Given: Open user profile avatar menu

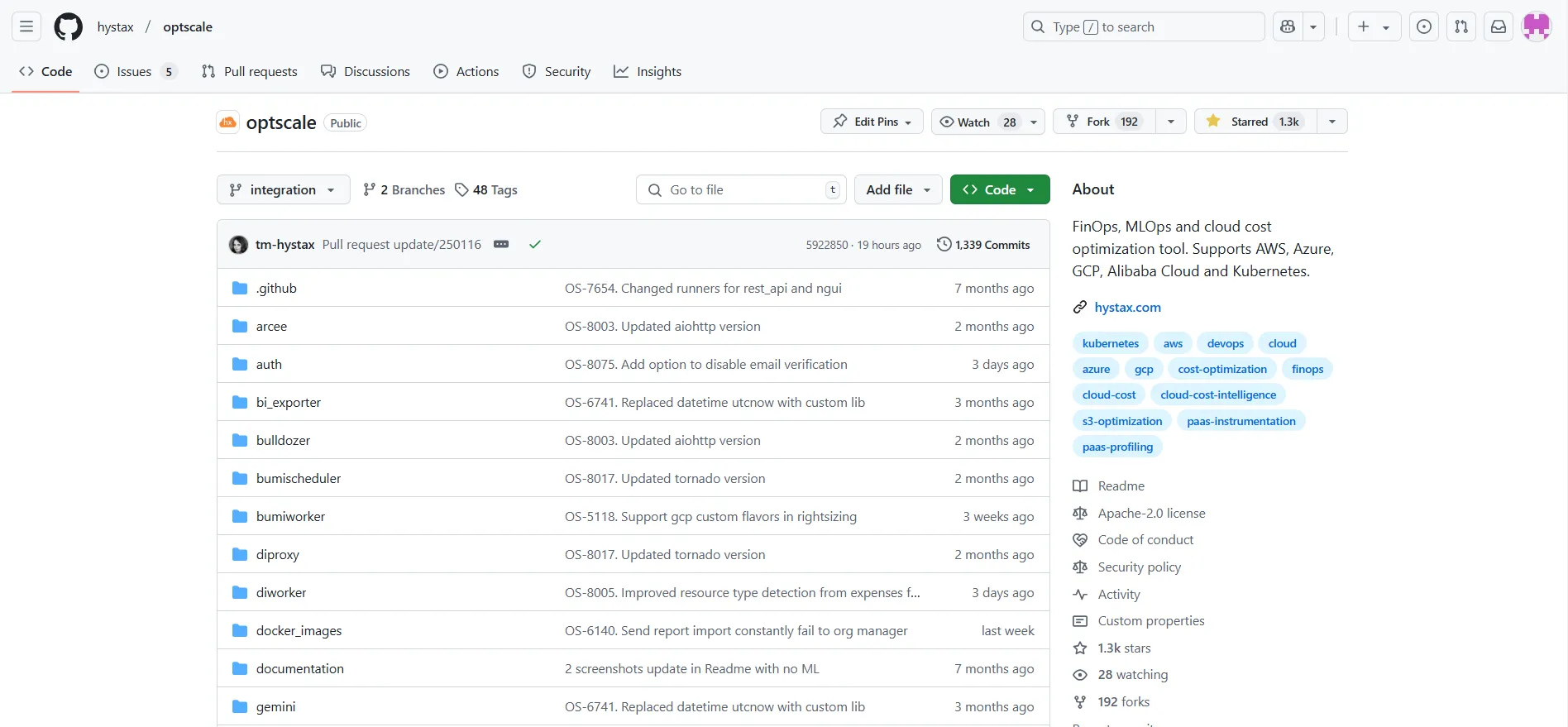Looking at the screenshot, I should pos(1537,26).
